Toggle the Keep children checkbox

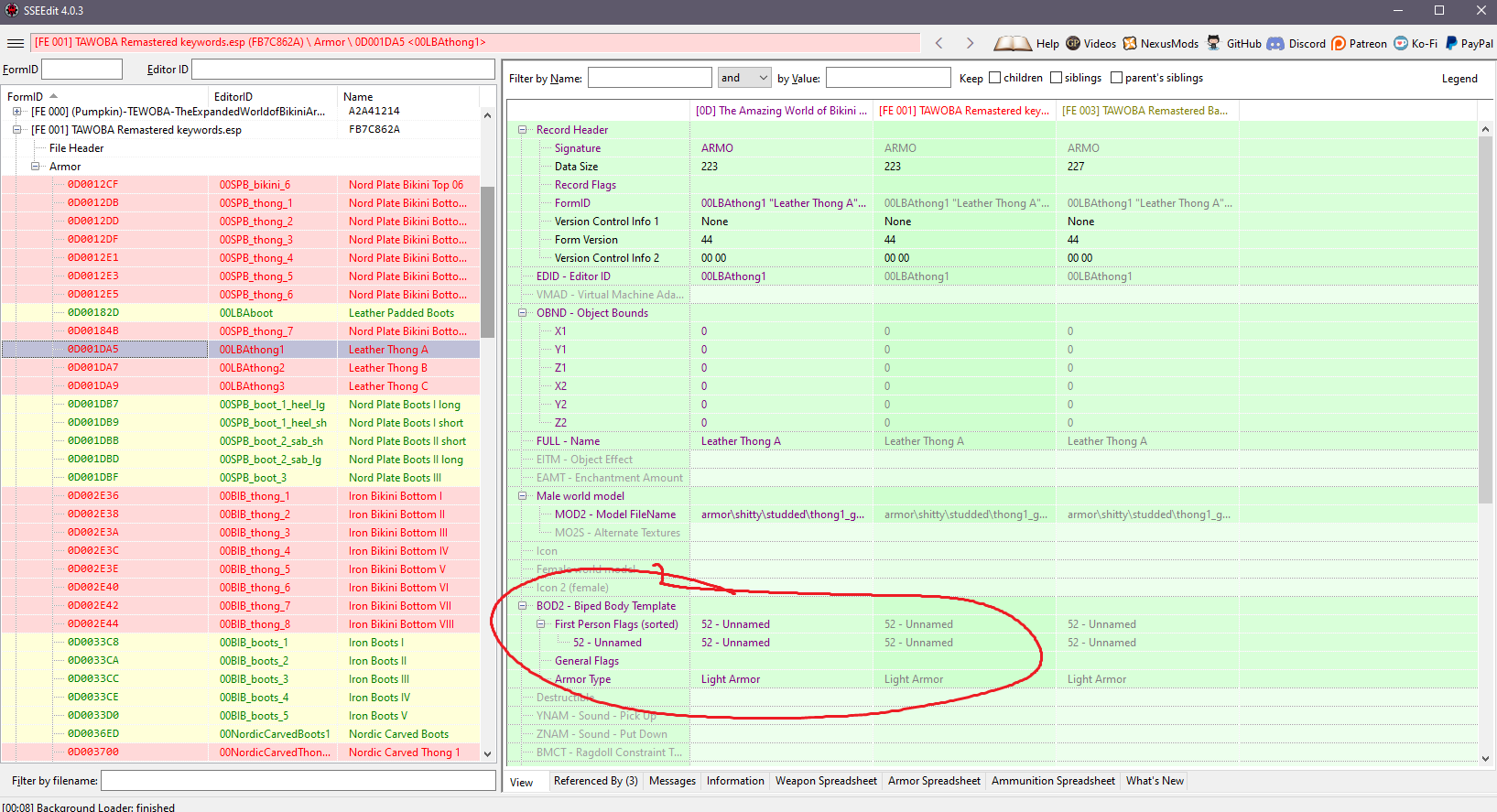[995, 78]
